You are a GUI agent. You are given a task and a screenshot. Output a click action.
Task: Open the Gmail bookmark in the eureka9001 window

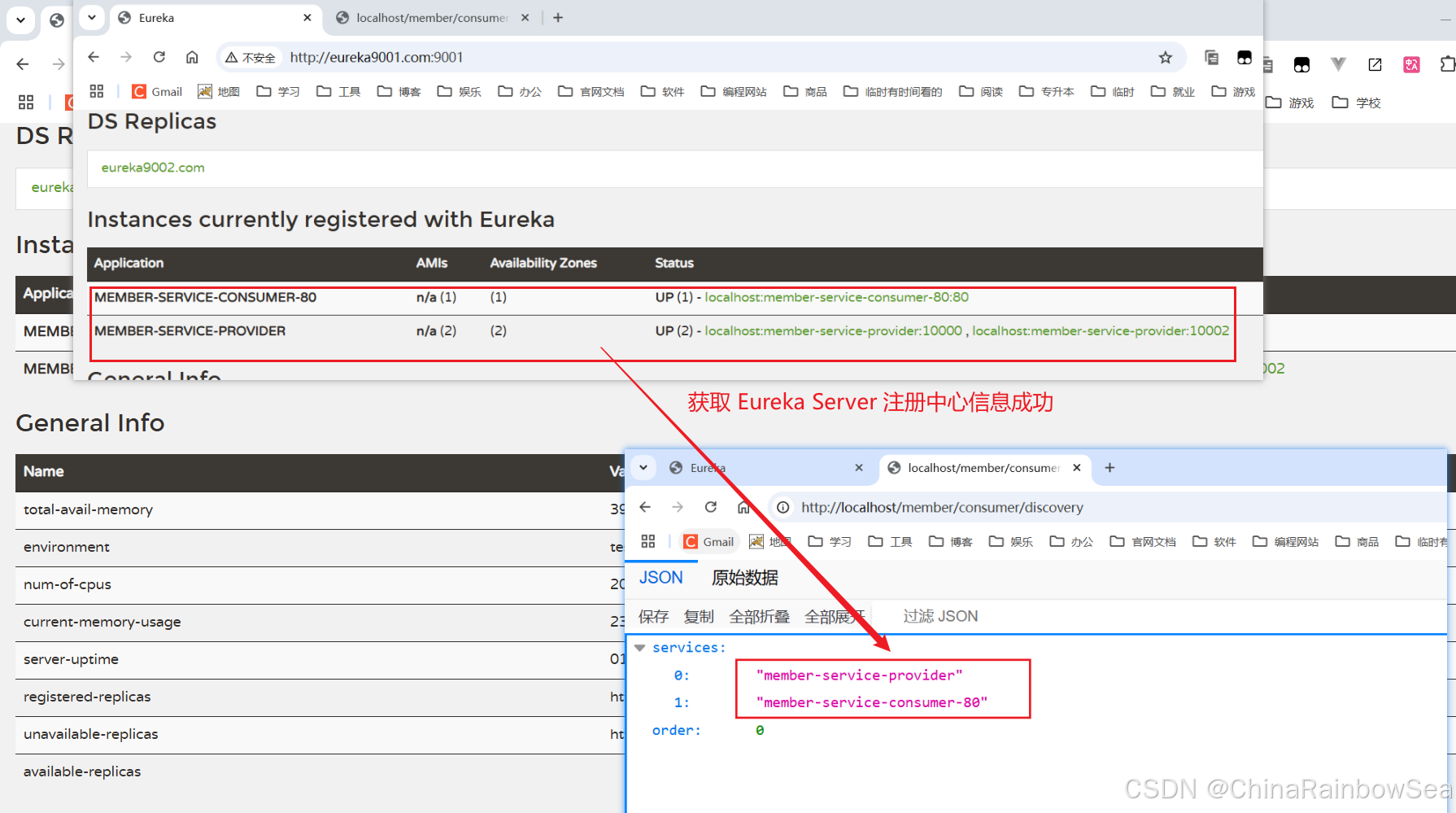tap(158, 91)
